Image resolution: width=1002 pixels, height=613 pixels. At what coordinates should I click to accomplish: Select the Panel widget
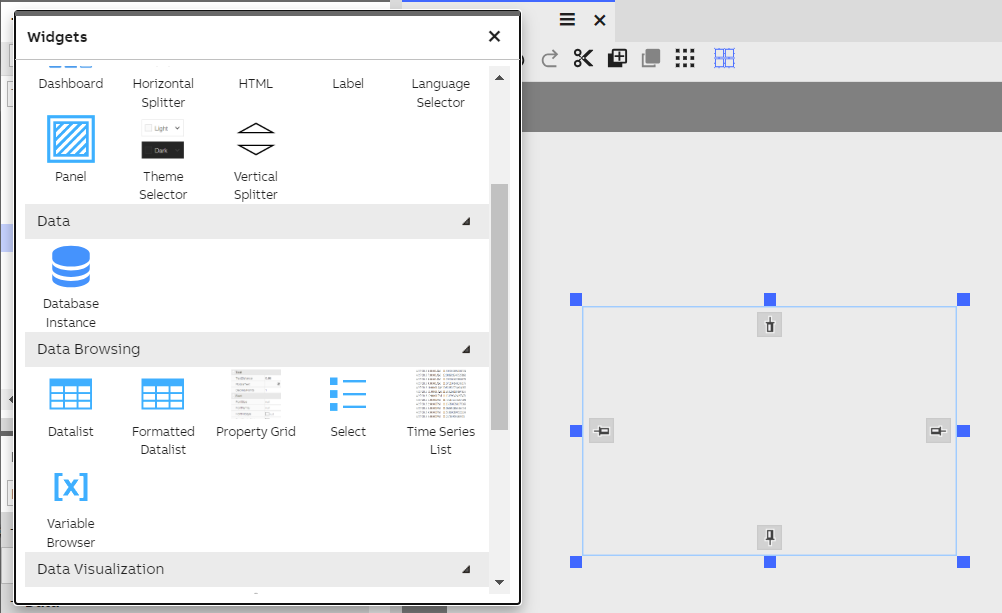tap(70, 139)
